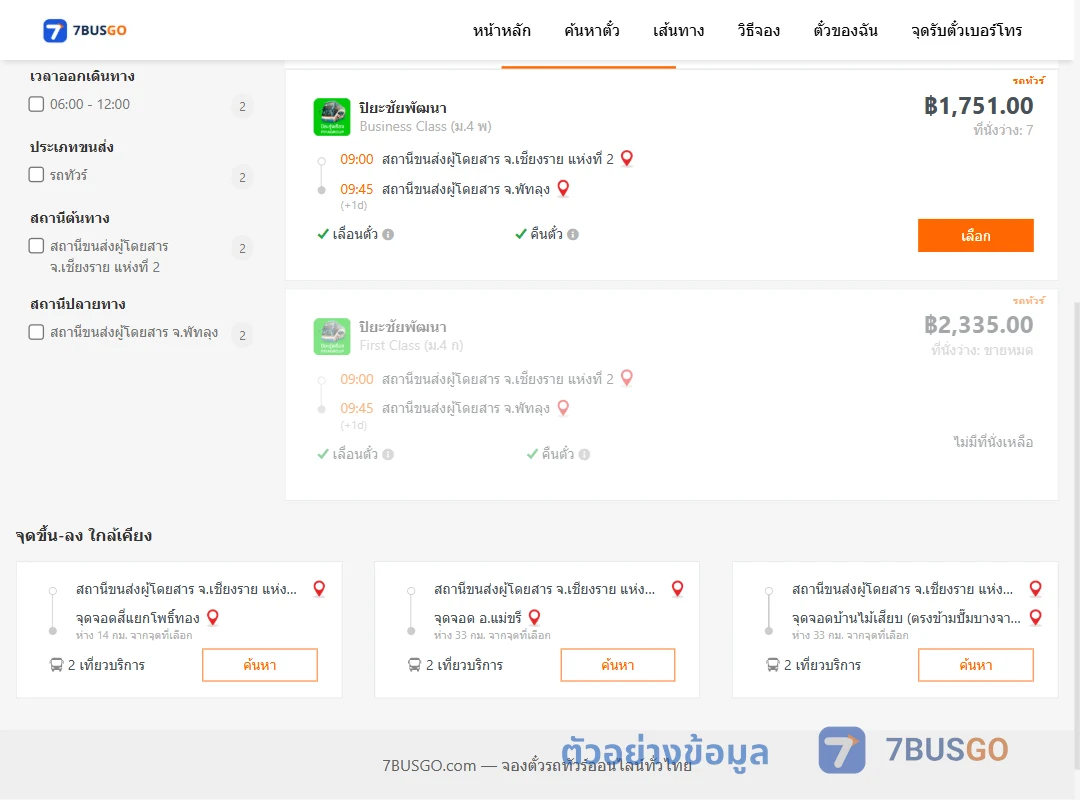Click the Business Class (ม.4 พ) label
1080x800 pixels.
point(426,127)
